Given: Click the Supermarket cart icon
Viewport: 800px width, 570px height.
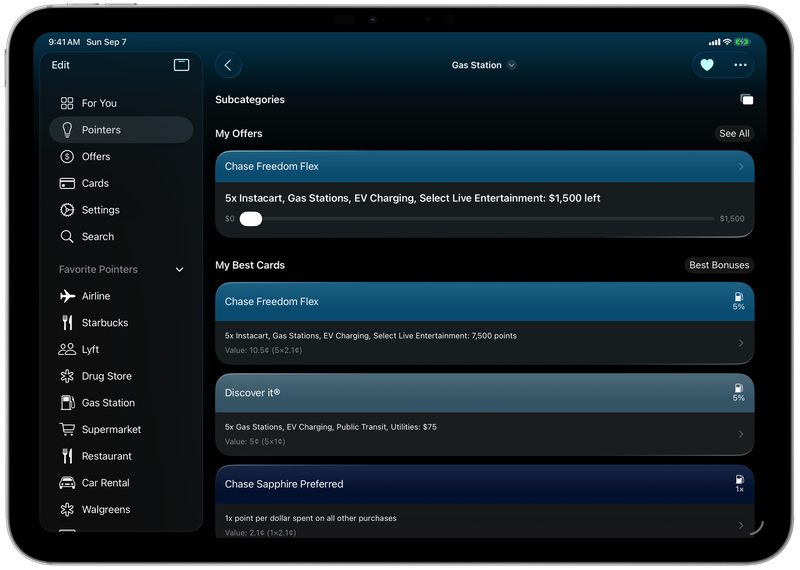Looking at the screenshot, I should (67, 429).
